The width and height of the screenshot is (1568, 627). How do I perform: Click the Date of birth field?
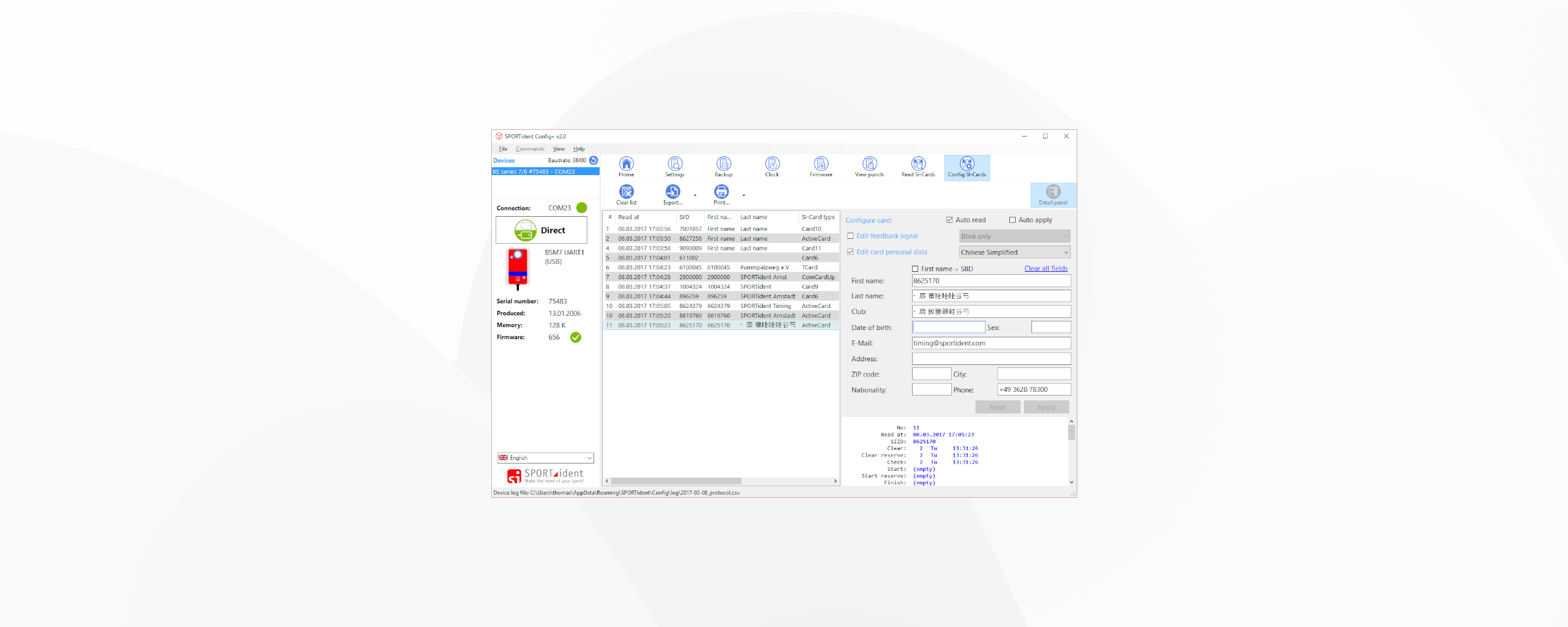click(948, 328)
